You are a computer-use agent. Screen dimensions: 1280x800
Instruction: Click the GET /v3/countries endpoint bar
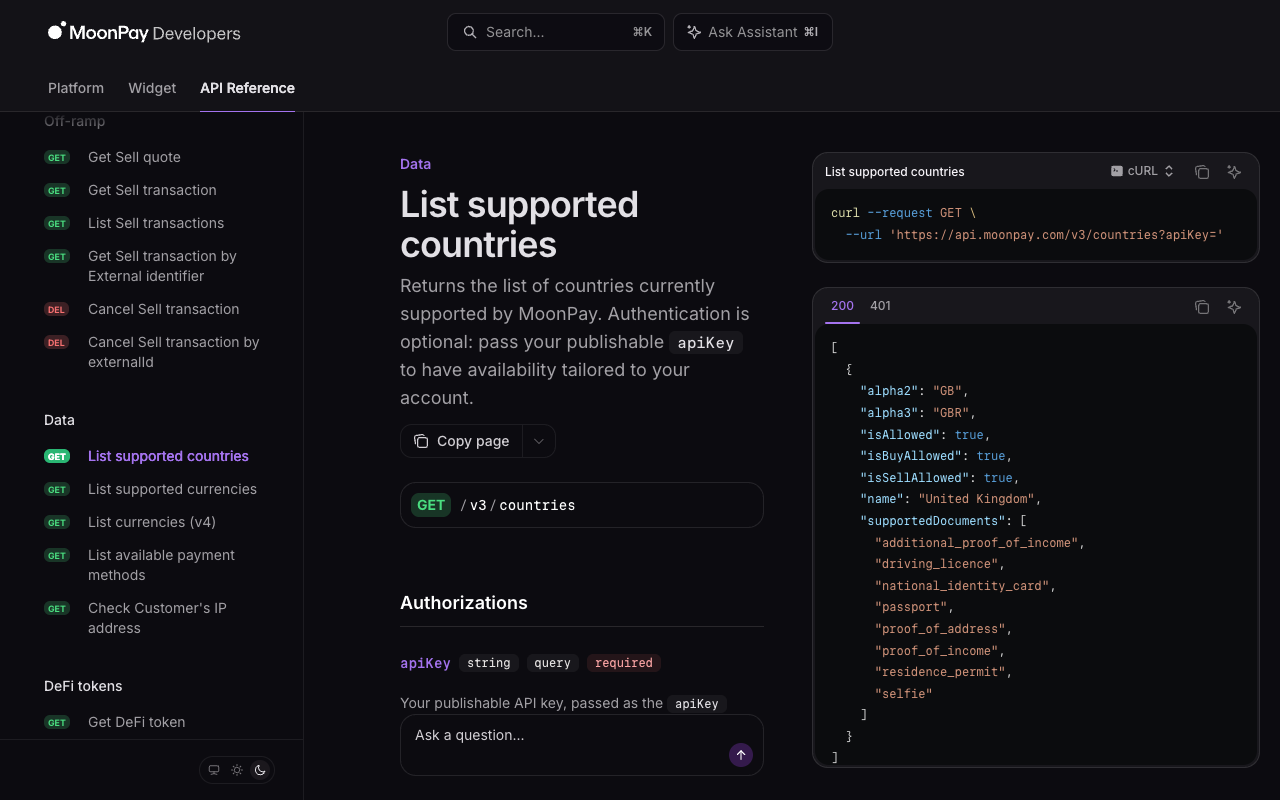(582, 505)
